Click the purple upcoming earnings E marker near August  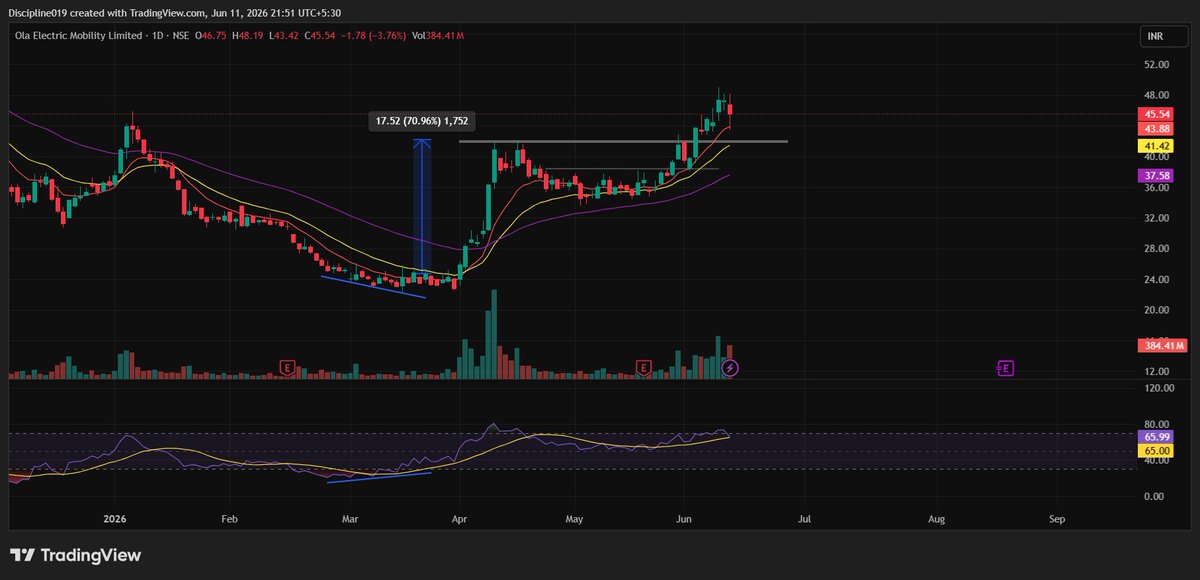(1006, 368)
